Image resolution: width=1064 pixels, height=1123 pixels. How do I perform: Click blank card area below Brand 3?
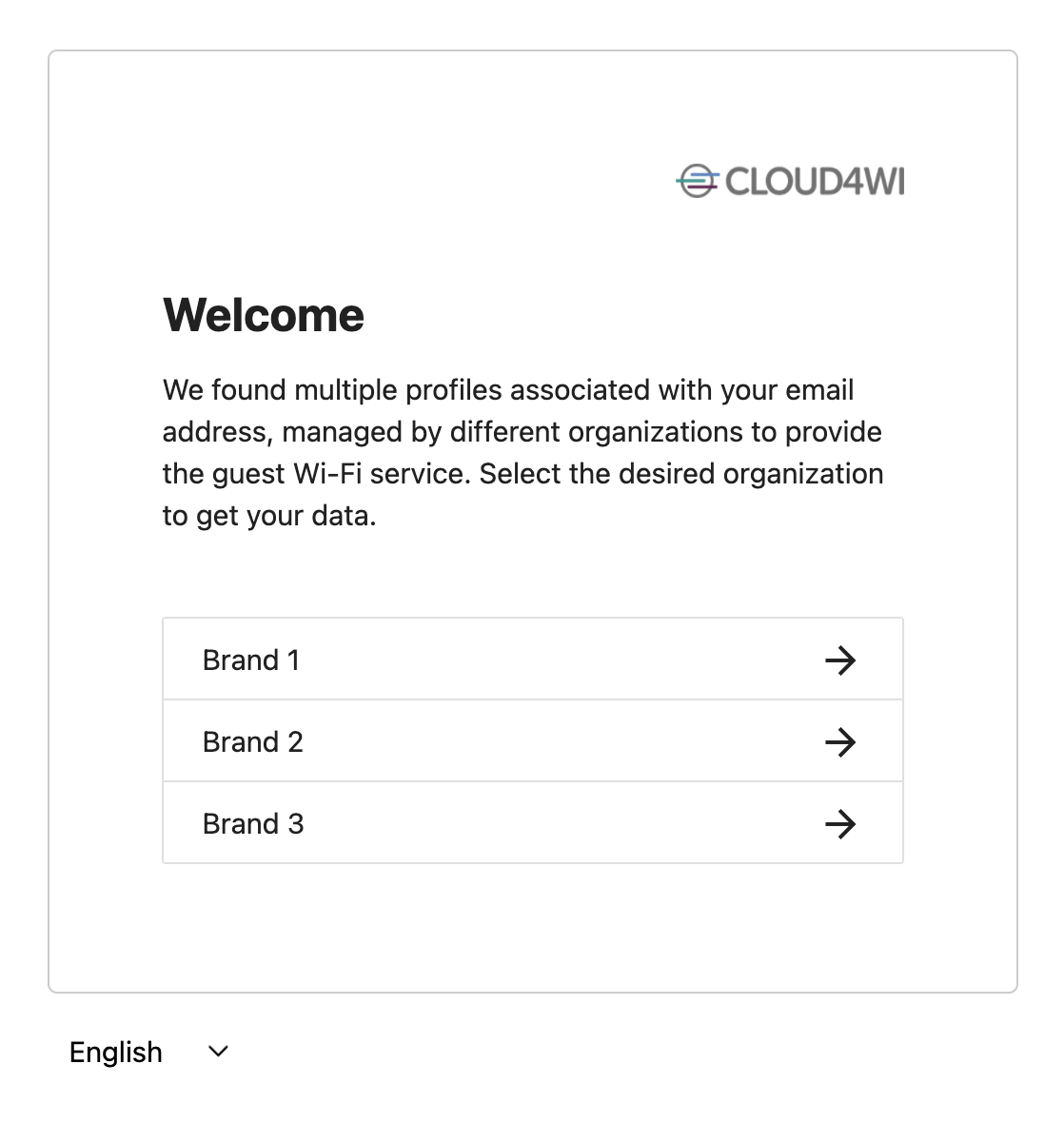tap(533, 928)
